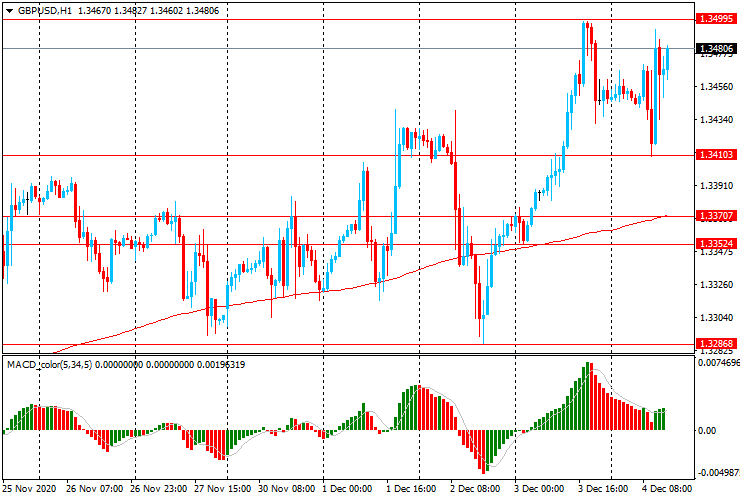Select the 27 Nov 15:00 time label
Screen dimensions: 740x500
[222, 489]
